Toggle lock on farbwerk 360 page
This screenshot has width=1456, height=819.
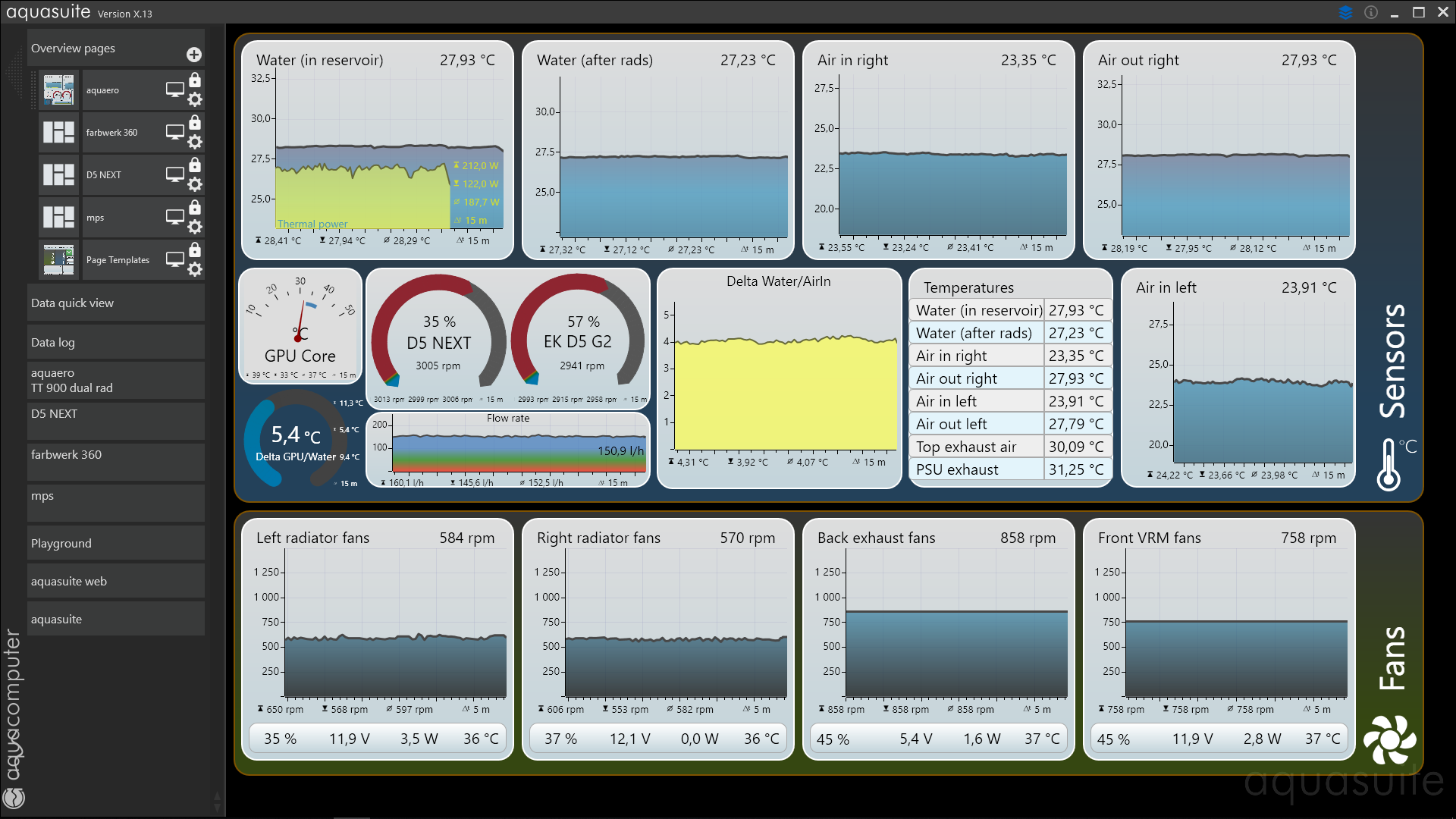pyautogui.click(x=195, y=123)
